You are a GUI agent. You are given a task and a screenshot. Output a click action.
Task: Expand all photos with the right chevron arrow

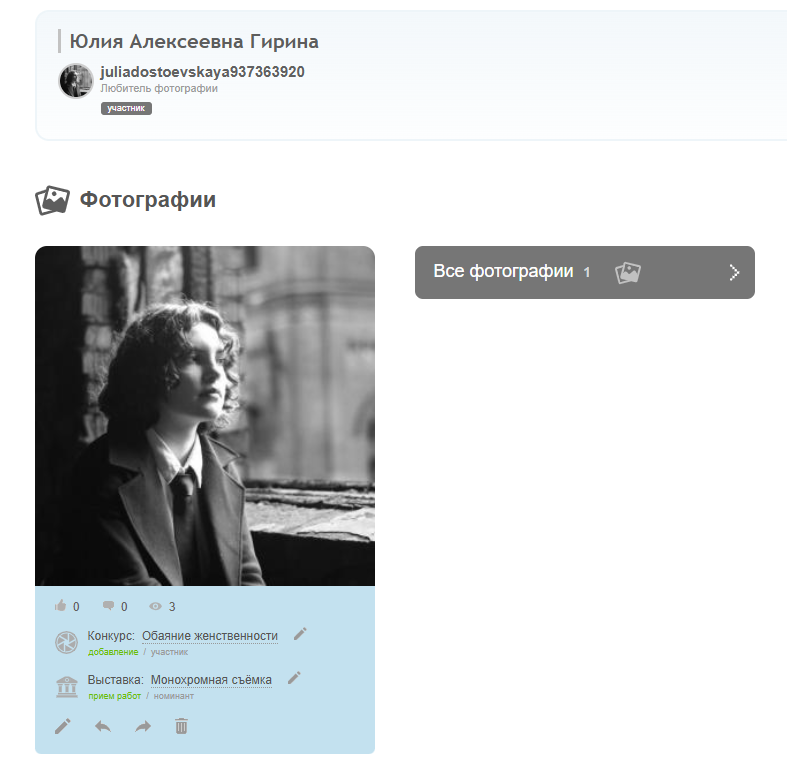[x=734, y=273]
